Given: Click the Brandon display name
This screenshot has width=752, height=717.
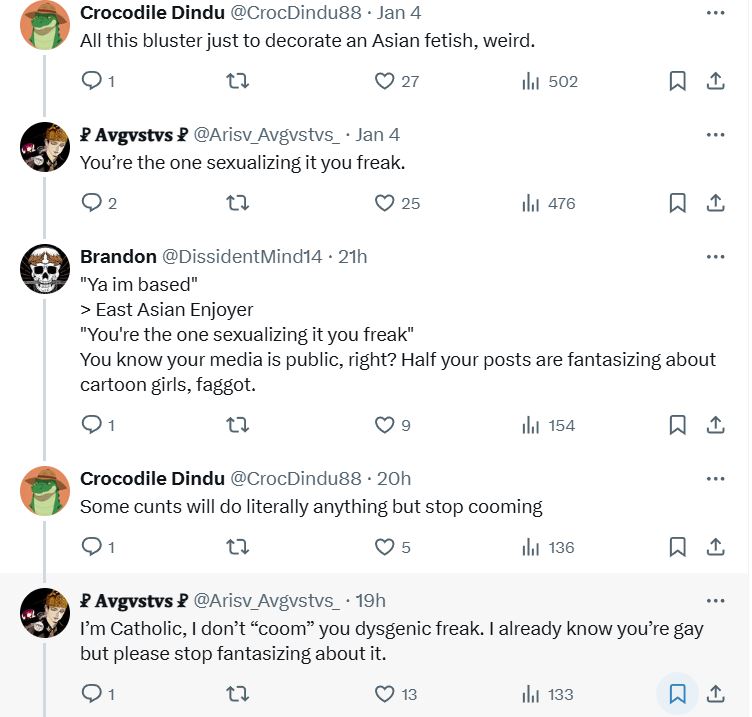Looking at the screenshot, I should click(x=118, y=257).
